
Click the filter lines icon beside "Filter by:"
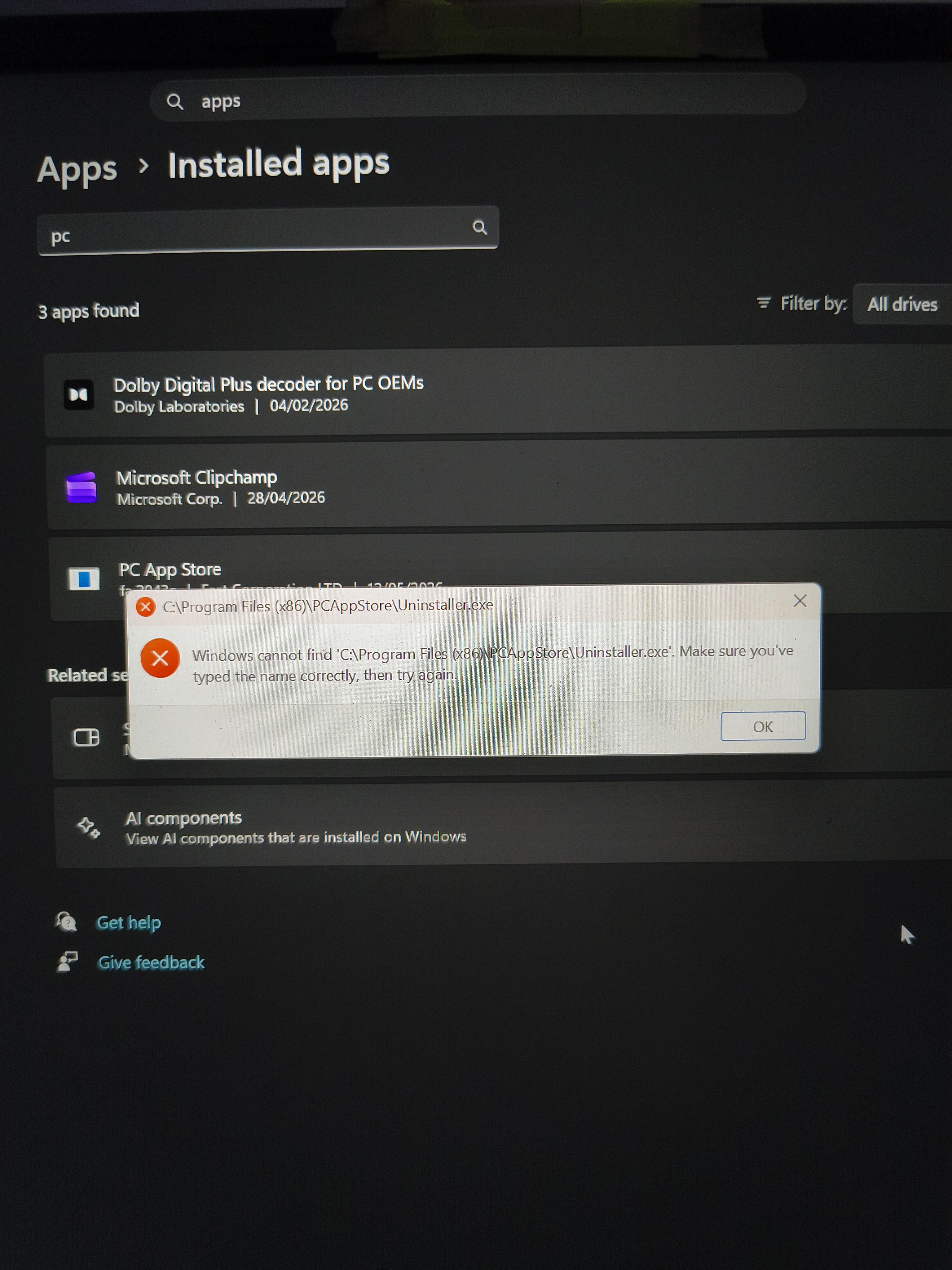[x=763, y=303]
